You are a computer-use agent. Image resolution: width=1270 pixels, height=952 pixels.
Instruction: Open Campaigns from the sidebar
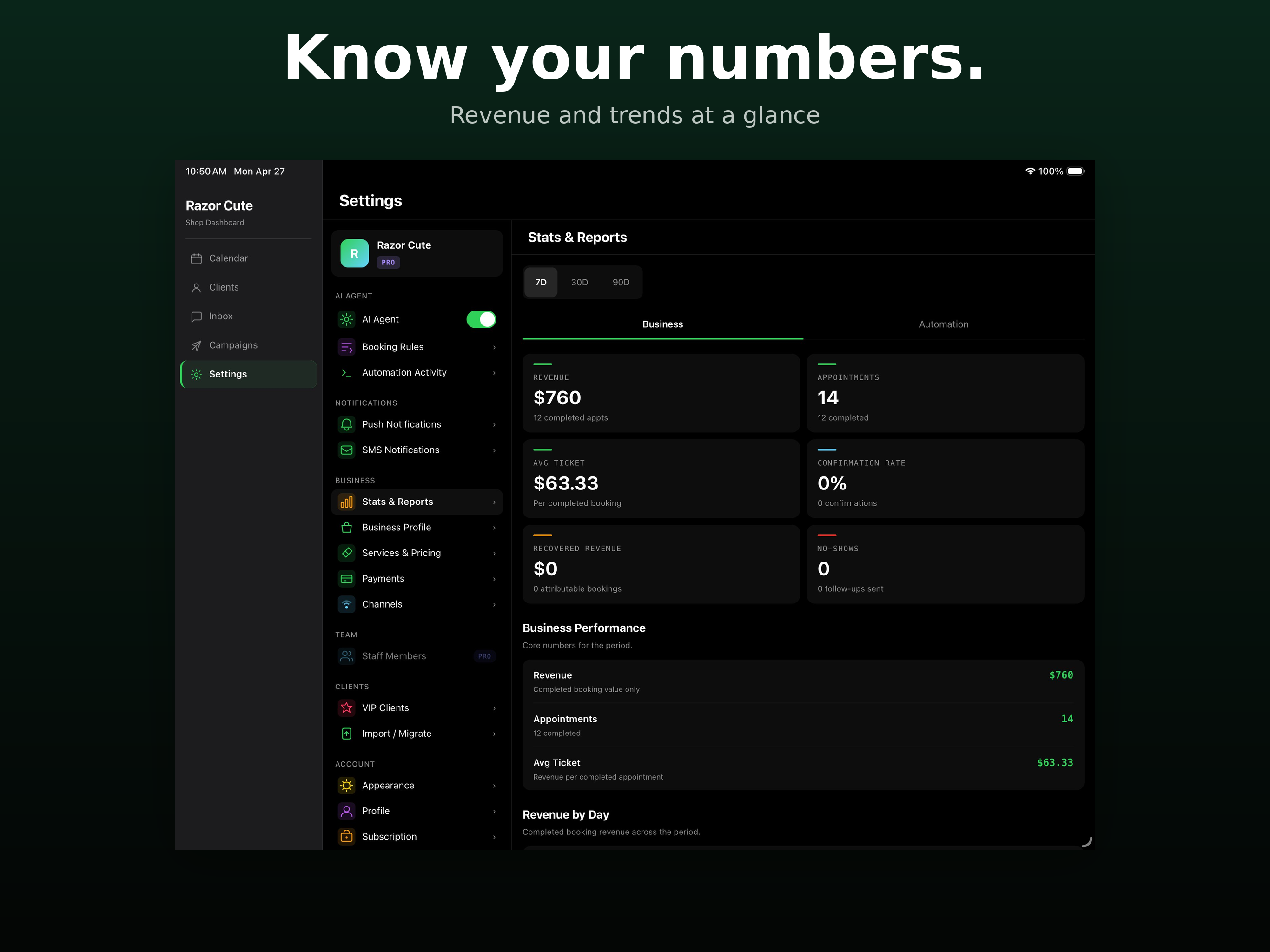249,346
